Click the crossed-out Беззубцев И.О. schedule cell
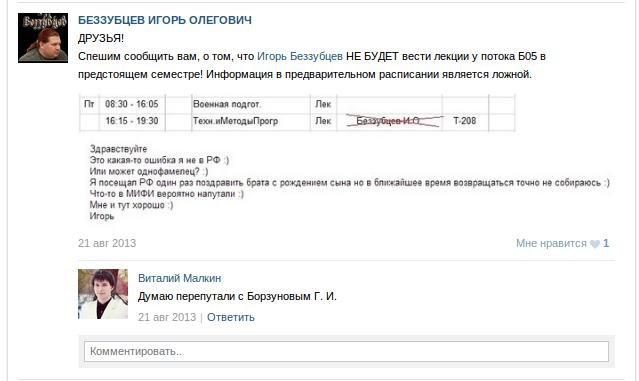The height and width of the screenshot is (381, 639). coord(389,121)
